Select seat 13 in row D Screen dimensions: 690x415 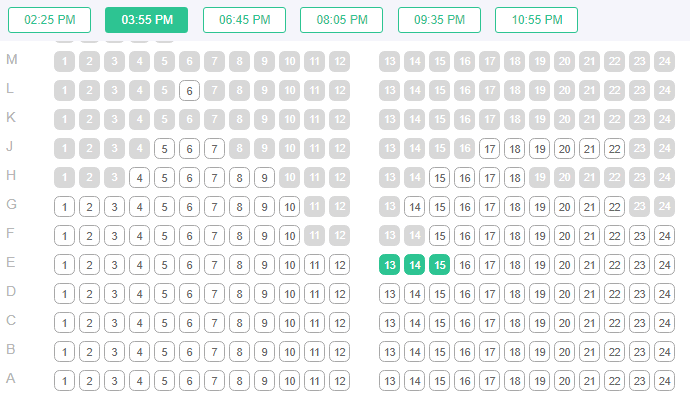(390, 294)
